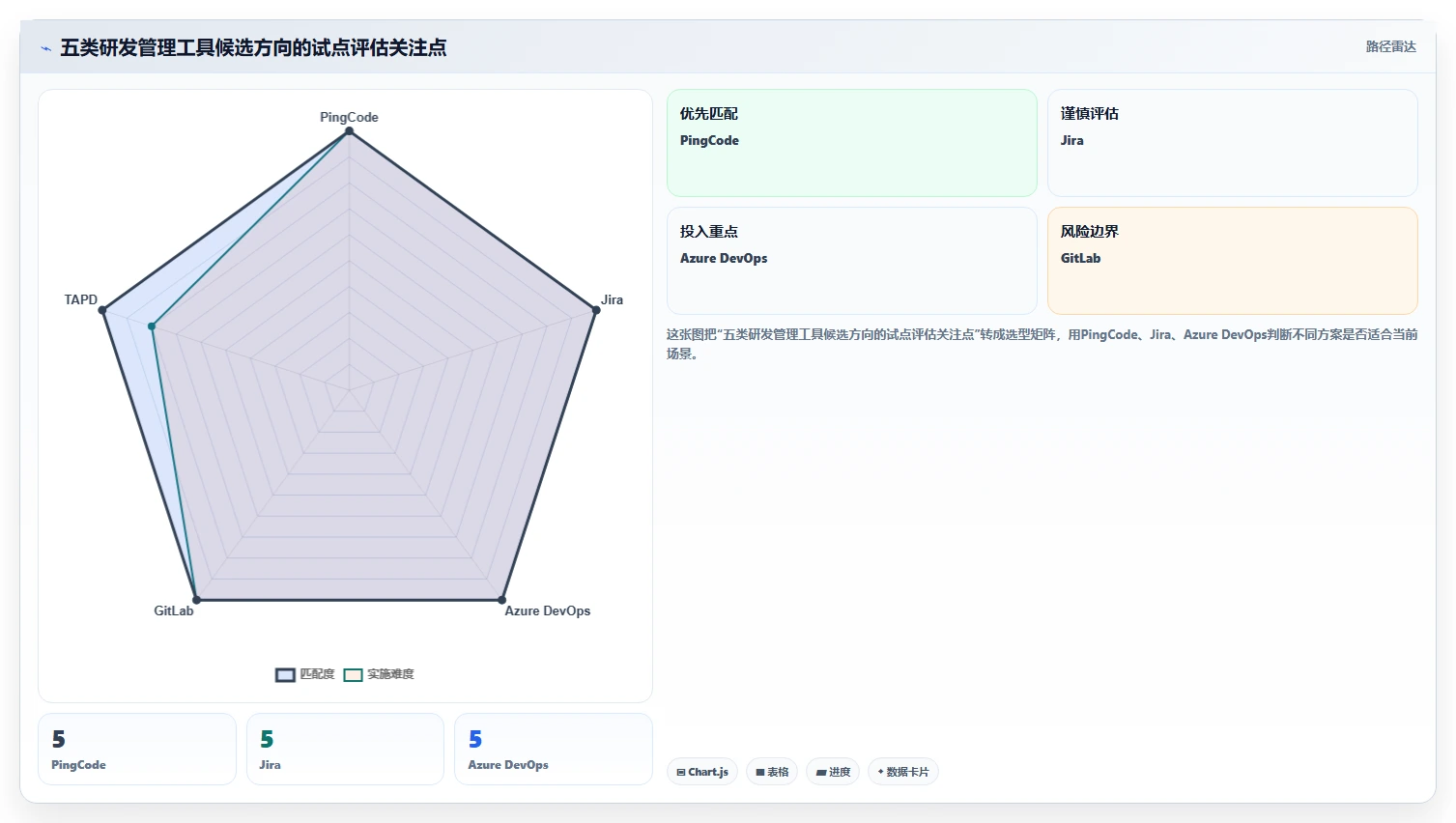Click the Jira radar vertex point
The width and height of the screenshot is (1456, 823).
point(596,310)
